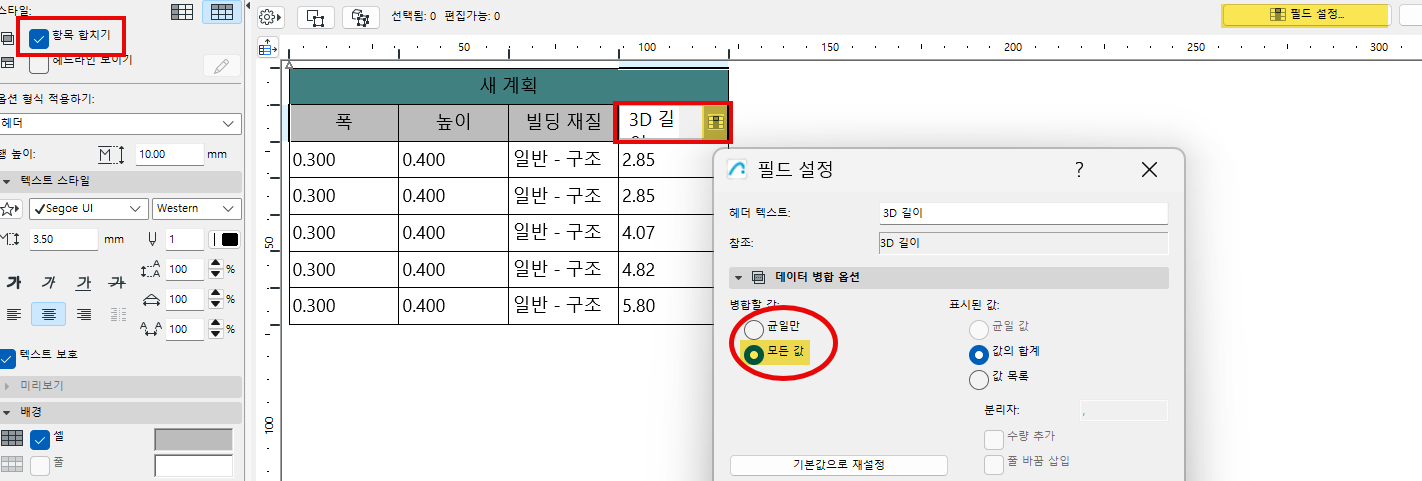Align text to the right

pos(84,314)
